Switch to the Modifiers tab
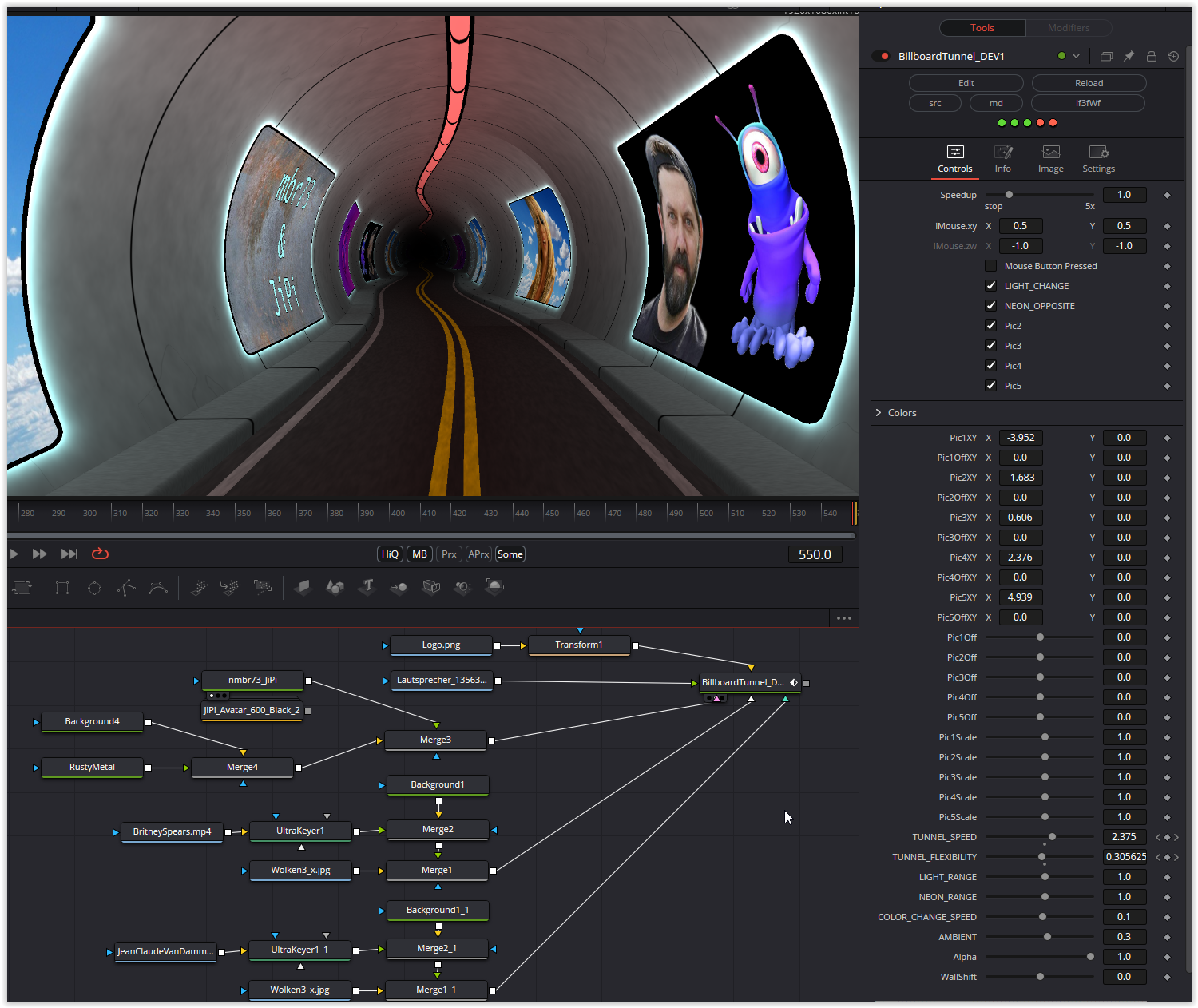Image resolution: width=1198 pixels, height=1008 pixels. (x=1069, y=28)
